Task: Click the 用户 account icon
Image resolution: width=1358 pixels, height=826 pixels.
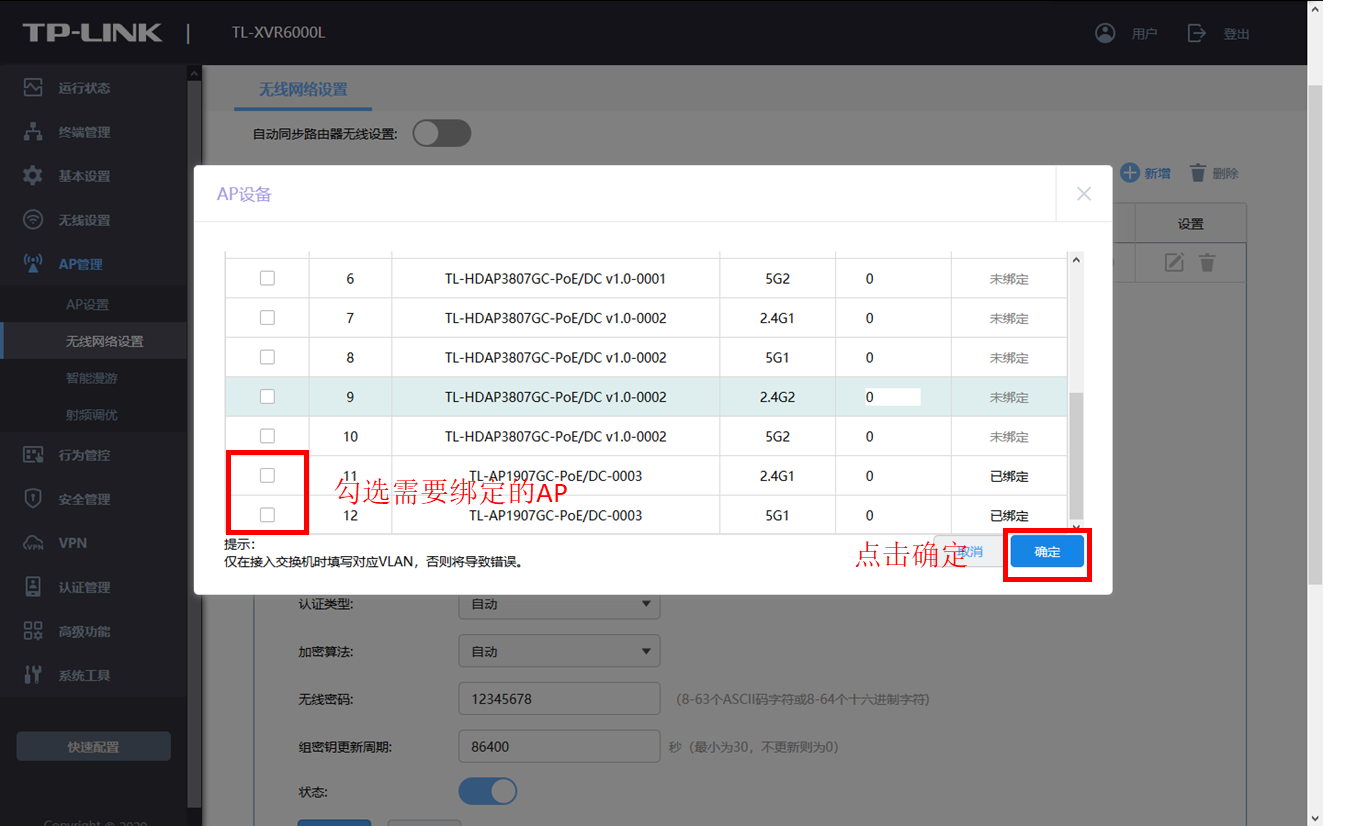Action: (1105, 33)
